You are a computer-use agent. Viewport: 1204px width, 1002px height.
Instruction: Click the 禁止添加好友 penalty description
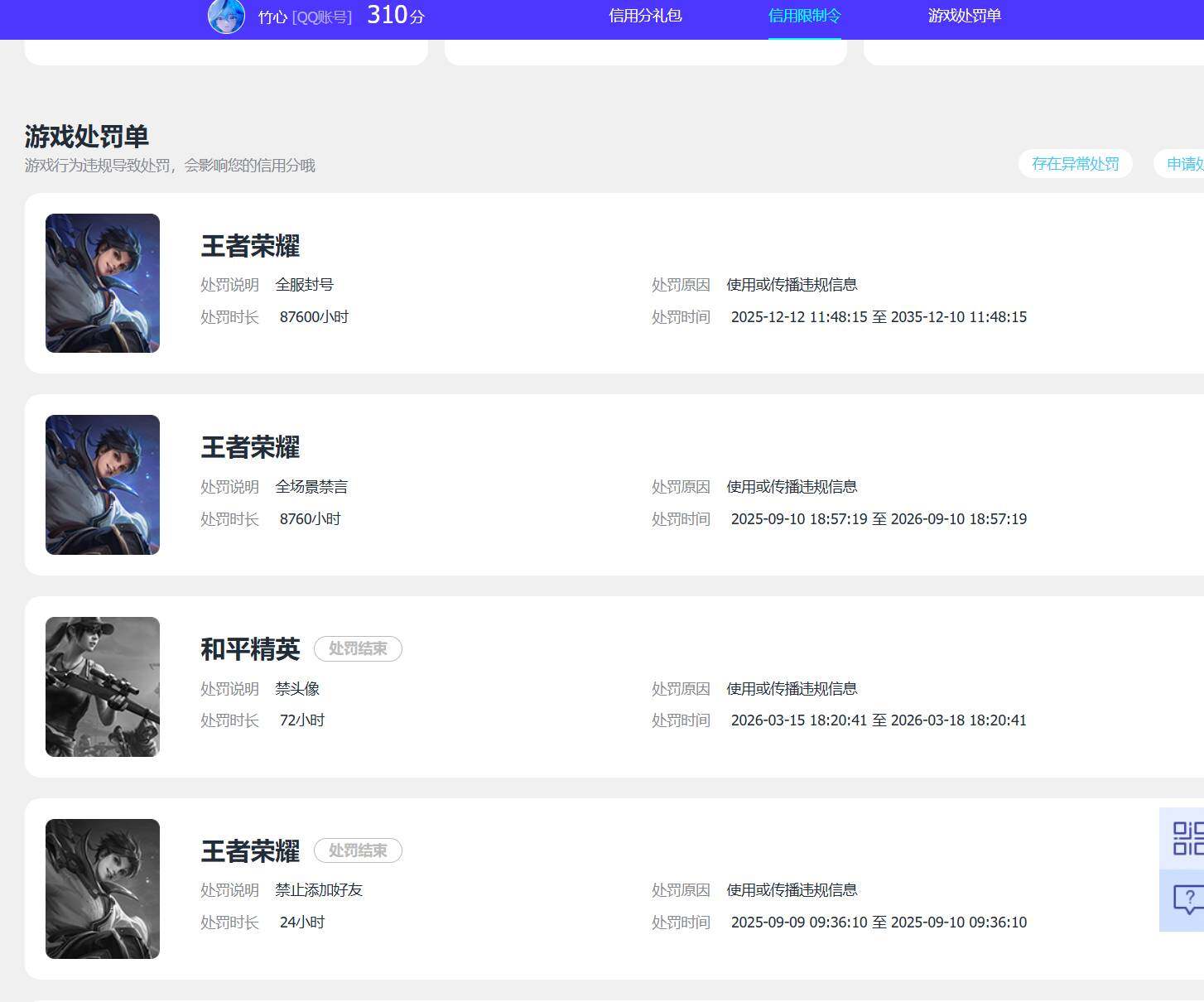319,890
